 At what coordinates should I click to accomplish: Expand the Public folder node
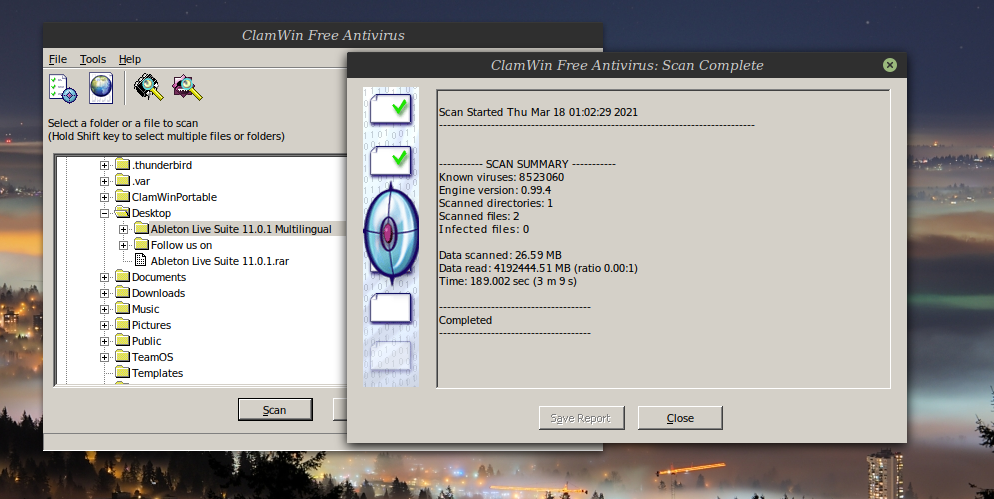[104, 341]
